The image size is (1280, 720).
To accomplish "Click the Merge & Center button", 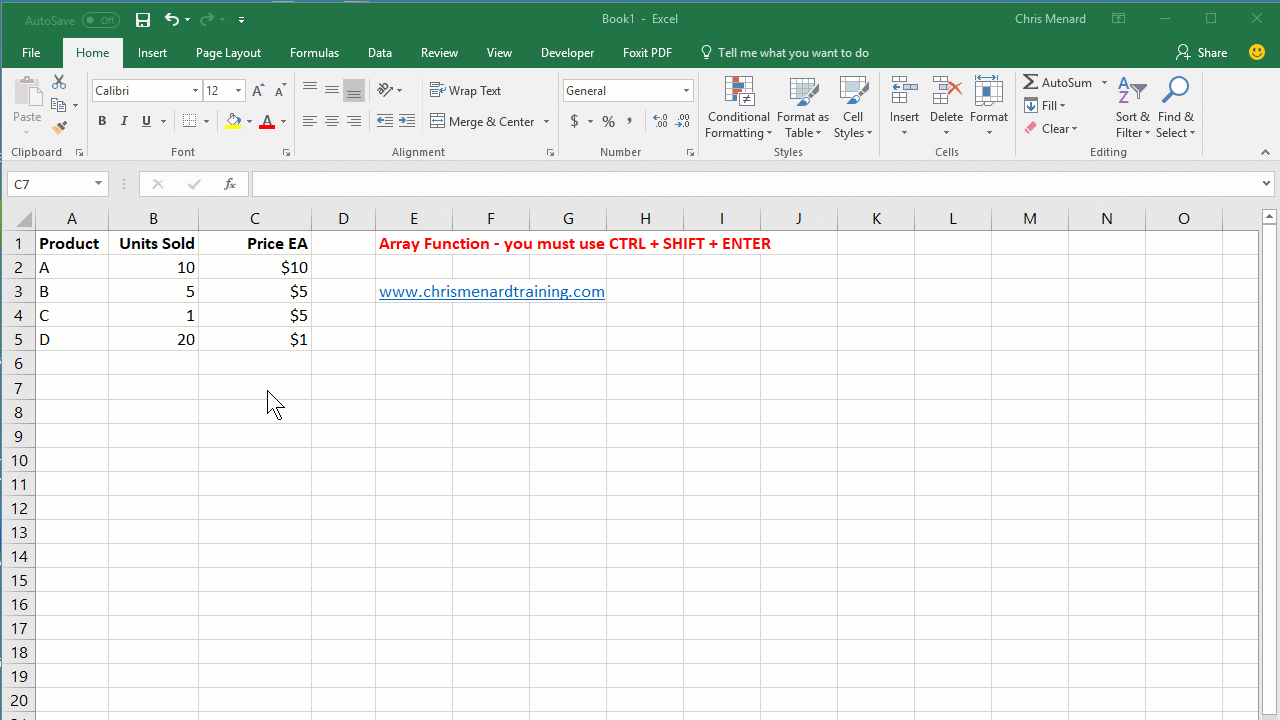I will [x=482, y=122].
